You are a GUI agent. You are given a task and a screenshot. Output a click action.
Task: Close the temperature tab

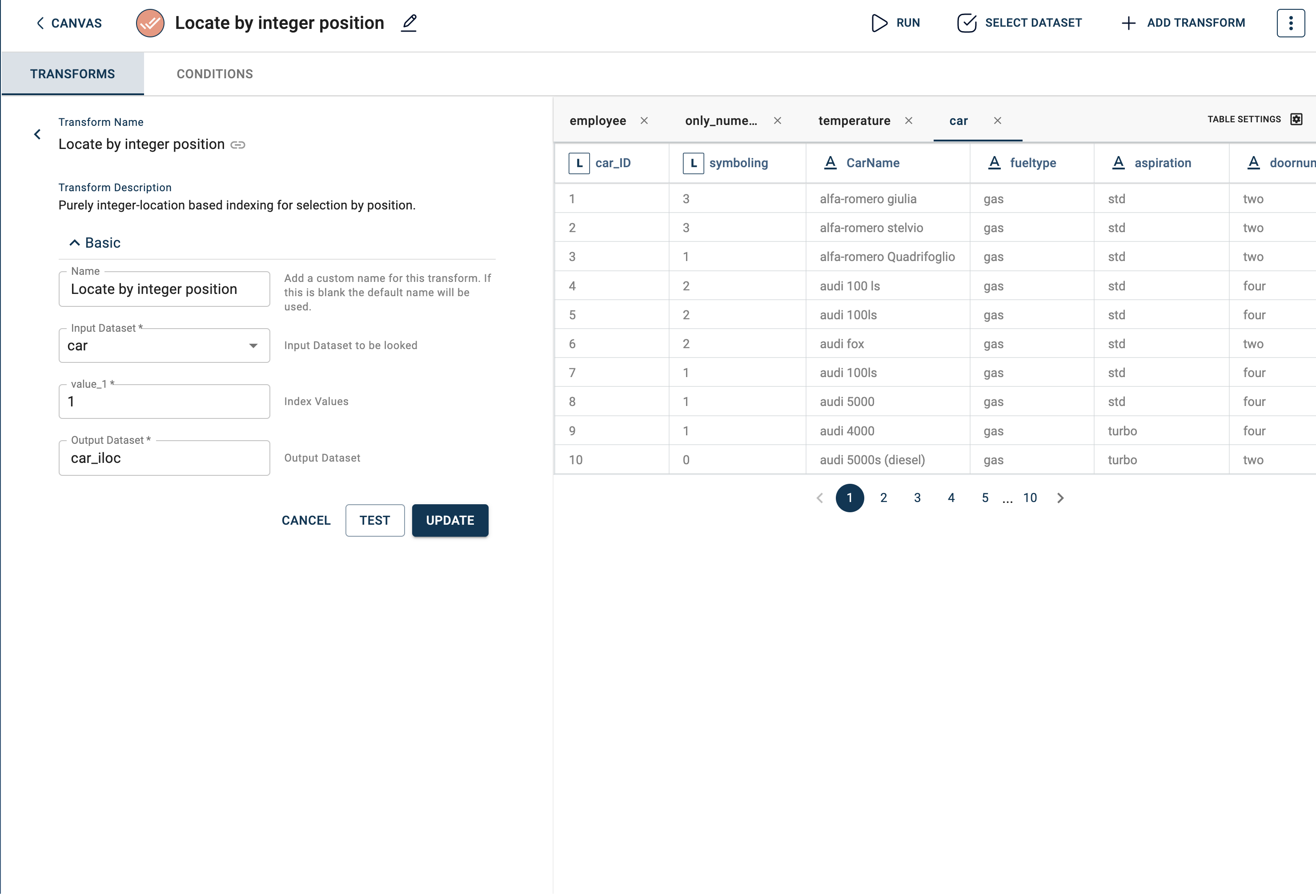pos(909,121)
